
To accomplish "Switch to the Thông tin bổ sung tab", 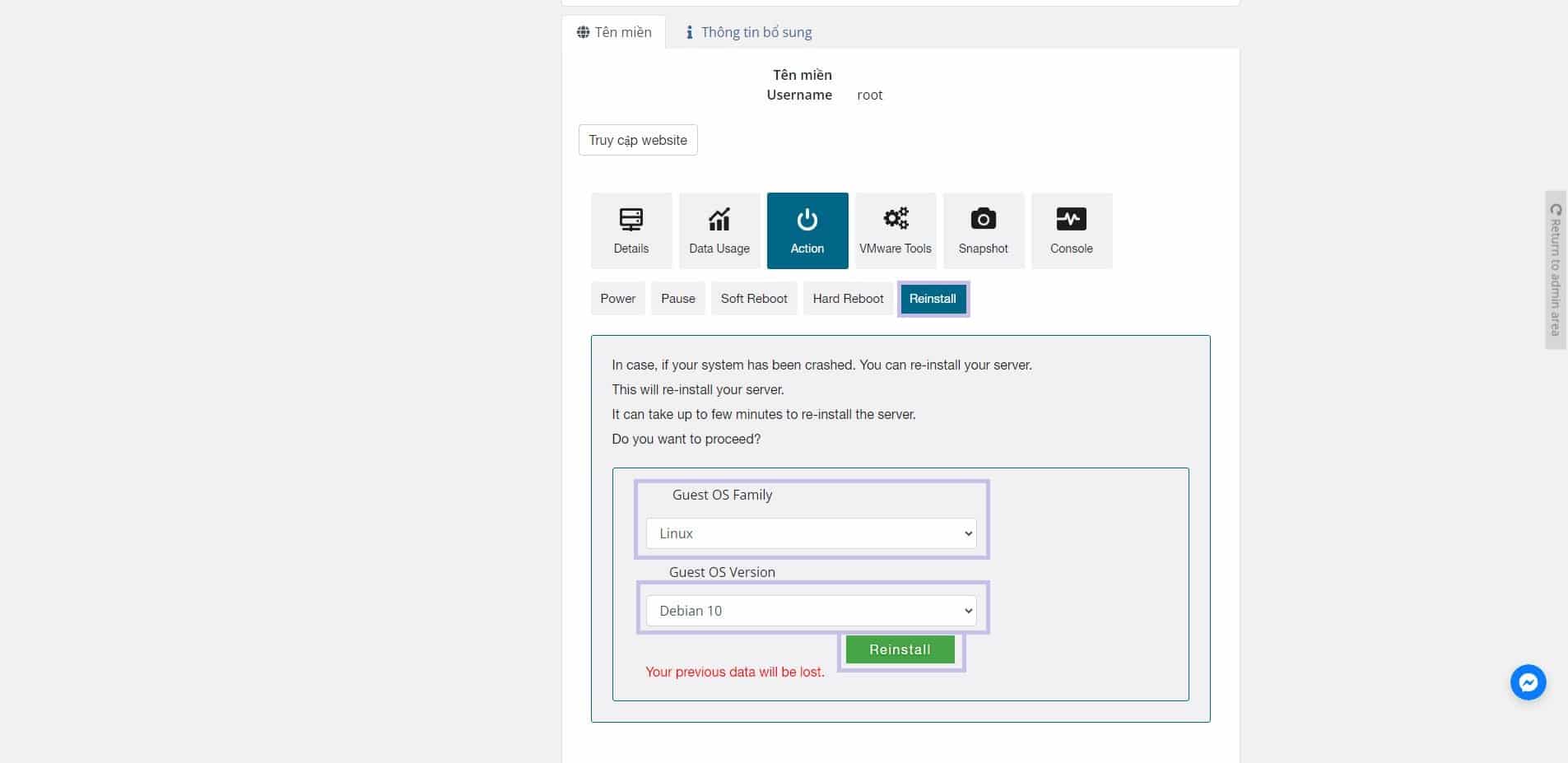I will [749, 32].
